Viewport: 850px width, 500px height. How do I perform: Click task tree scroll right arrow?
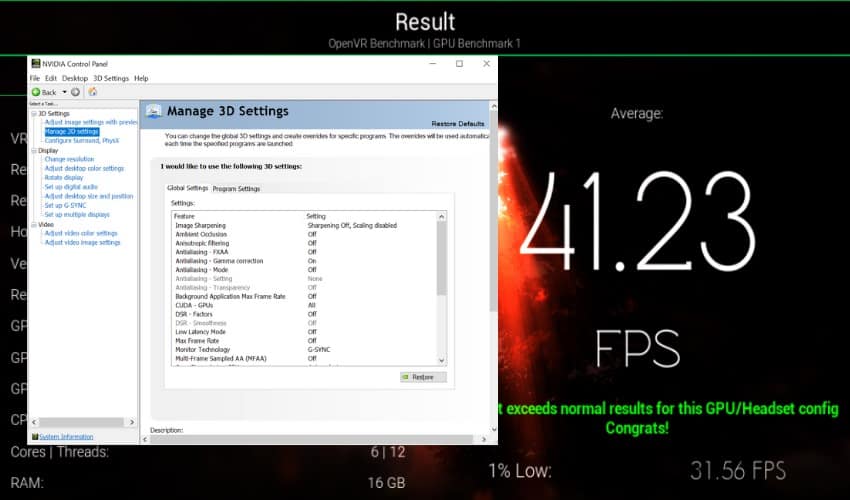(x=132, y=422)
